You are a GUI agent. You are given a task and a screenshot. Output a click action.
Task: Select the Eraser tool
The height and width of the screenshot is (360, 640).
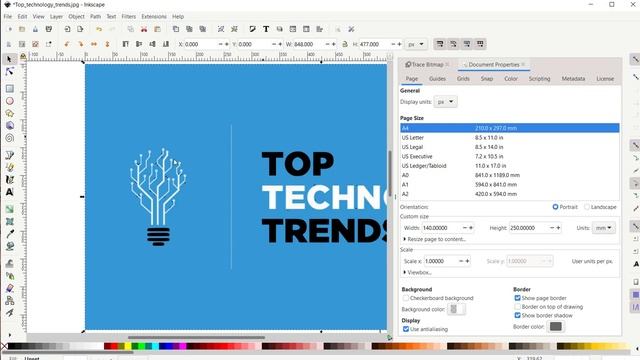9,288
